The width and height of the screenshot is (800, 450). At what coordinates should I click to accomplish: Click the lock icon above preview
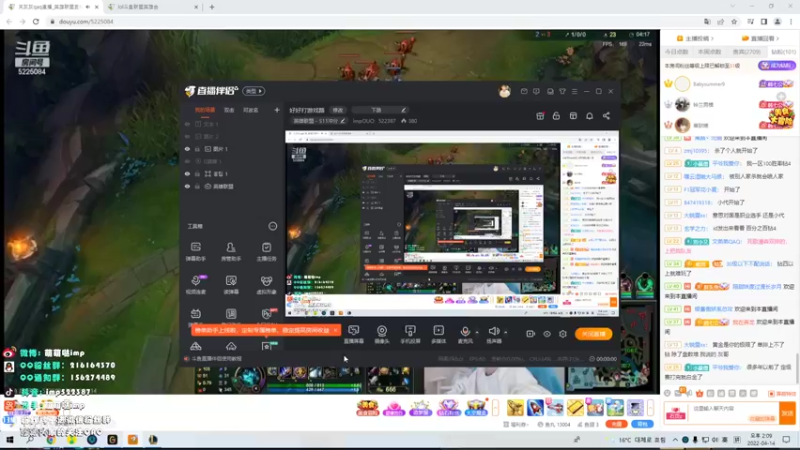pos(556,116)
